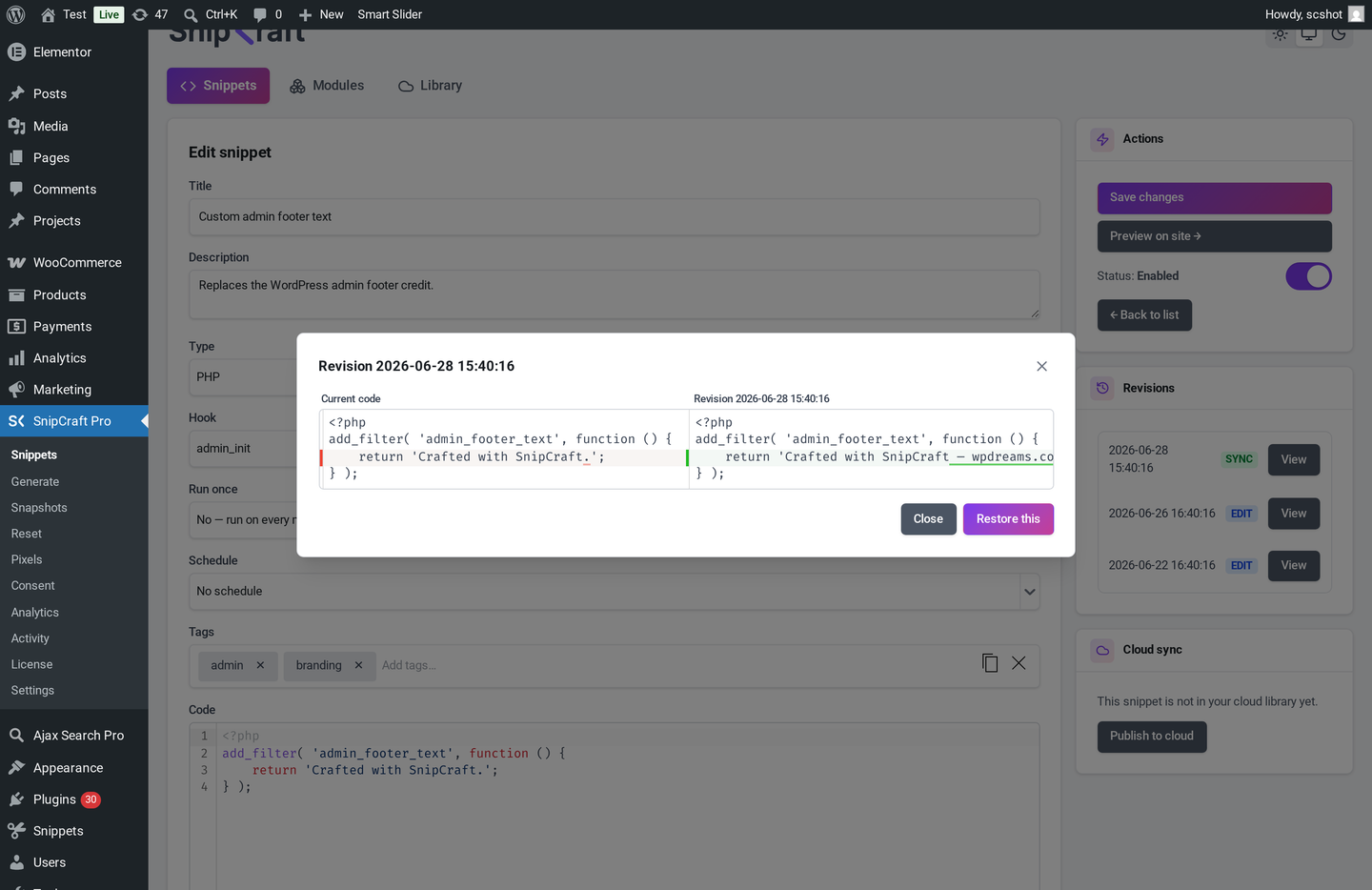The image size is (1372, 890).
Task: View the 2026-06-28 15:40:16 SYNC revision
Action: tap(1293, 459)
